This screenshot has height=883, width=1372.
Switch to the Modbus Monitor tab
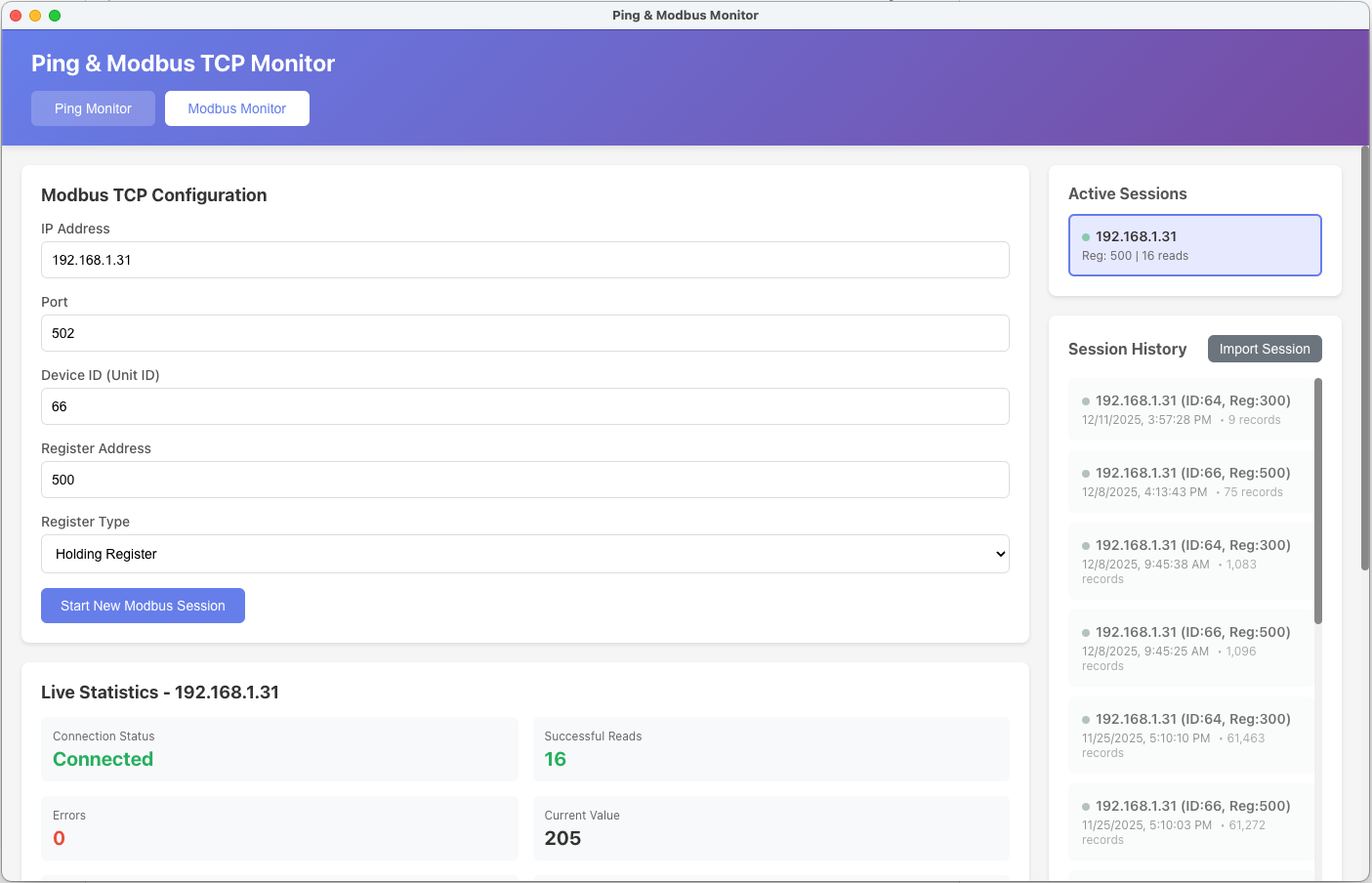[x=236, y=108]
